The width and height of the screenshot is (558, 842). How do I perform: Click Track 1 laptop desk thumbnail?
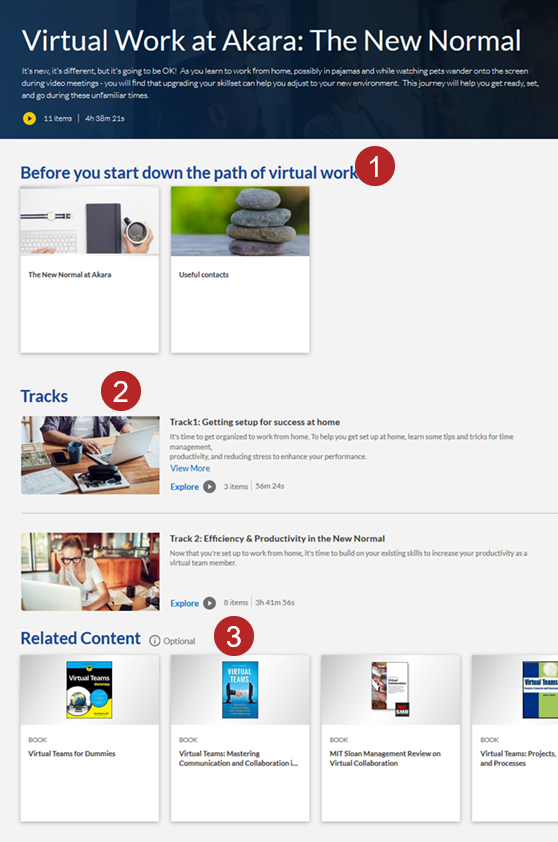point(90,455)
